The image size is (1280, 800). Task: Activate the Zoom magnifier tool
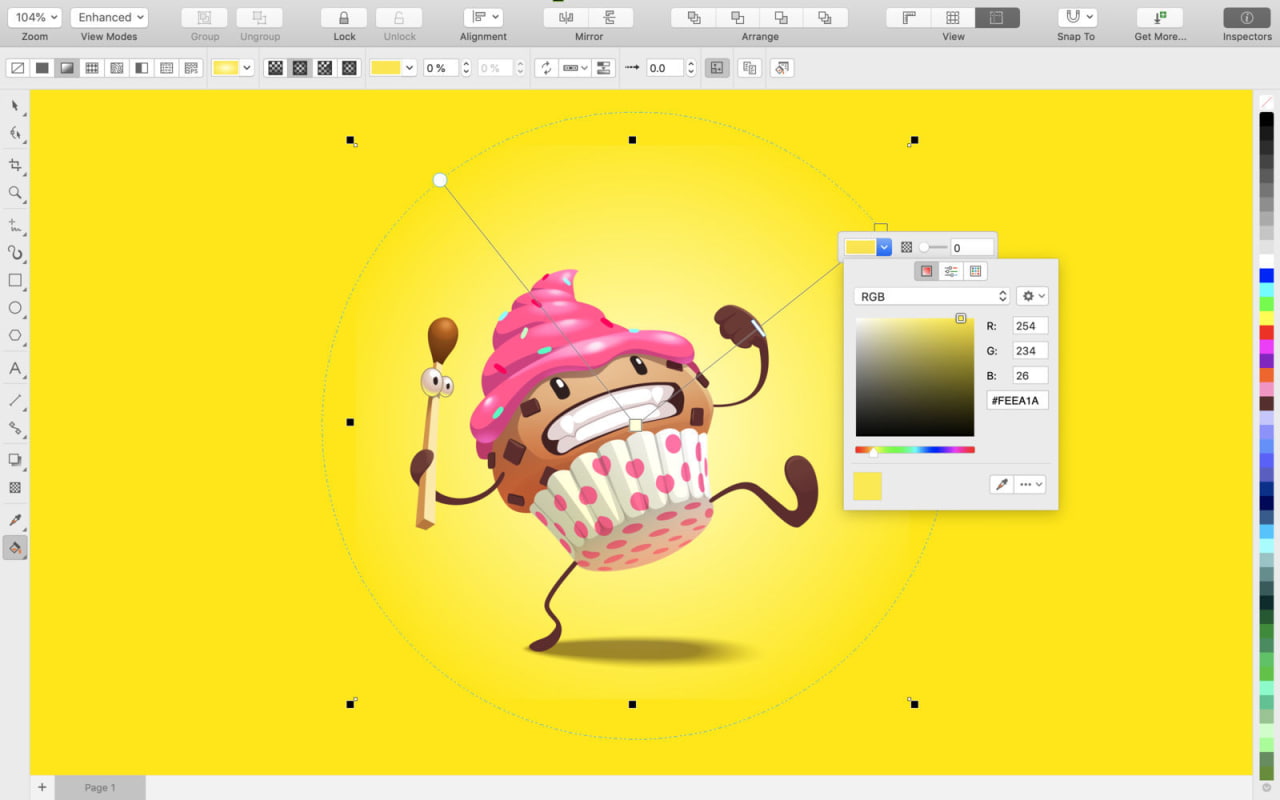pos(15,193)
